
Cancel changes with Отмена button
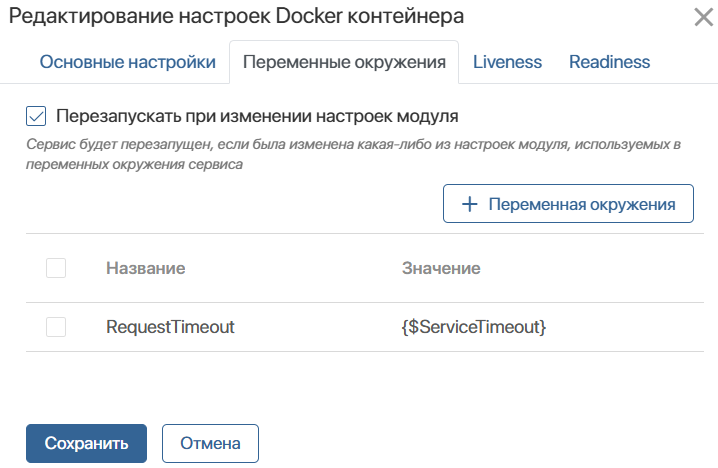tap(210, 443)
